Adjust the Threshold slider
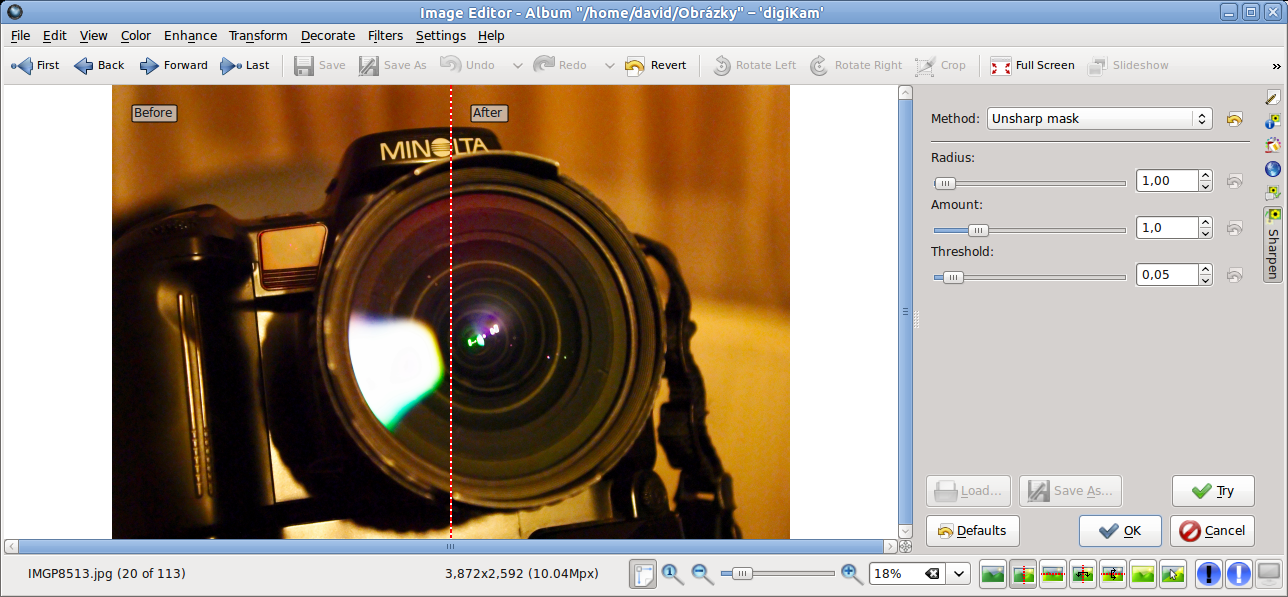This screenshot has width=1288, height=597. (x=1029, y=277)
